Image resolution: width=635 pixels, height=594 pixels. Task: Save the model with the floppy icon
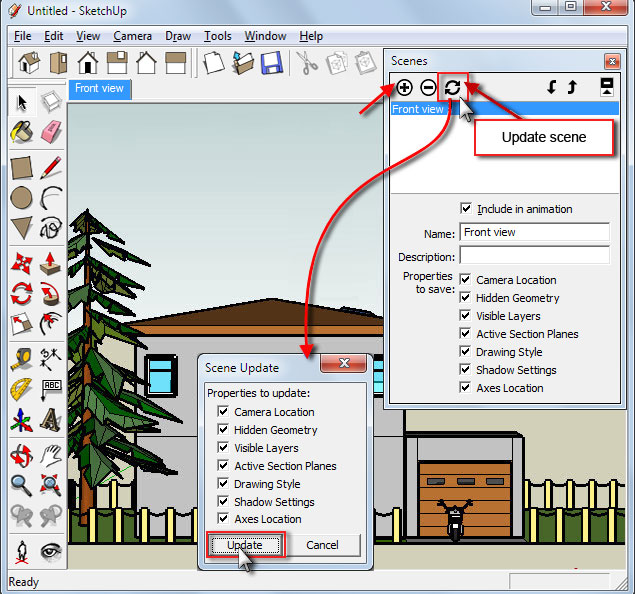272,63
